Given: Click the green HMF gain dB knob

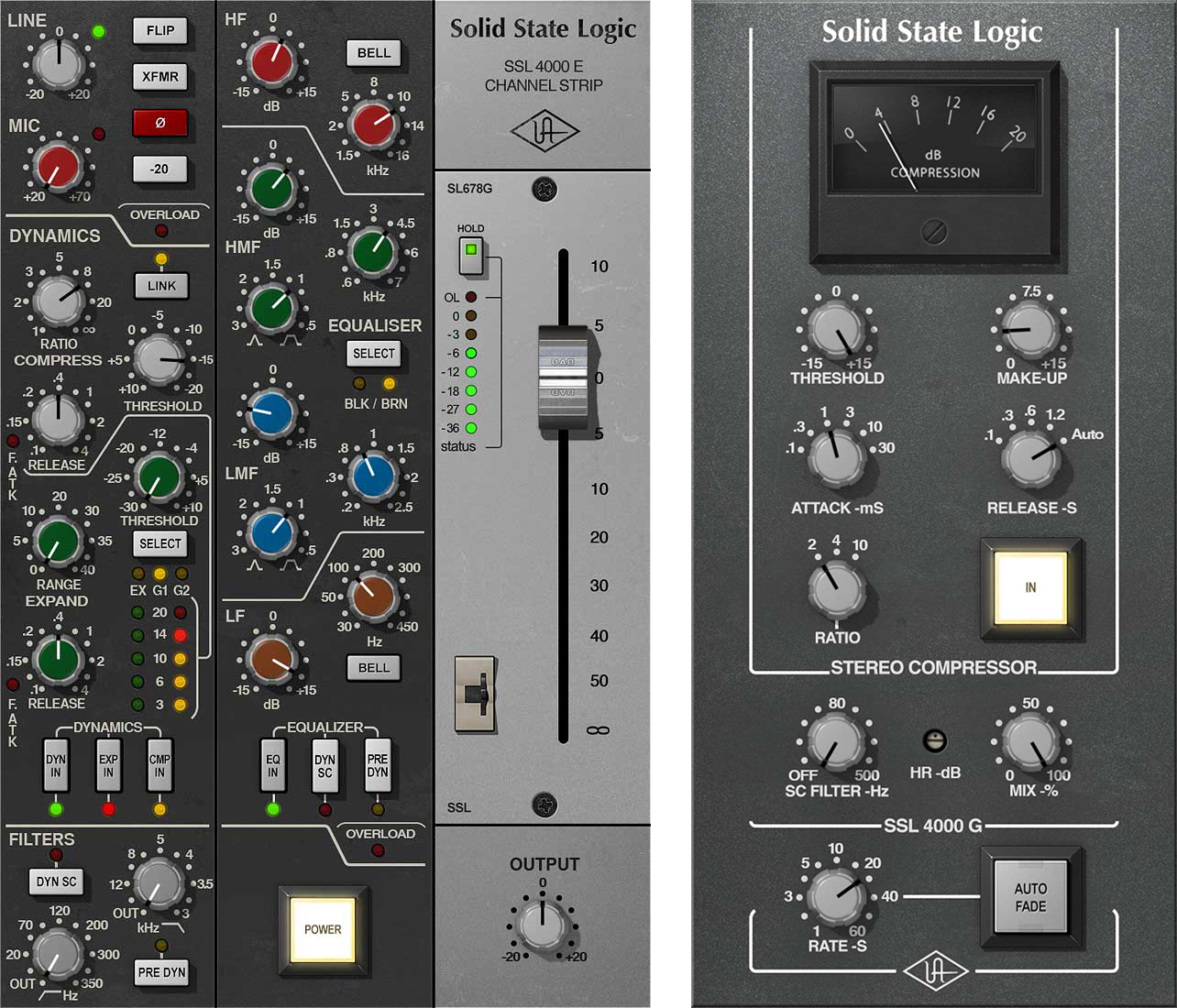Looking at the screenshot, I should point(271,188).
